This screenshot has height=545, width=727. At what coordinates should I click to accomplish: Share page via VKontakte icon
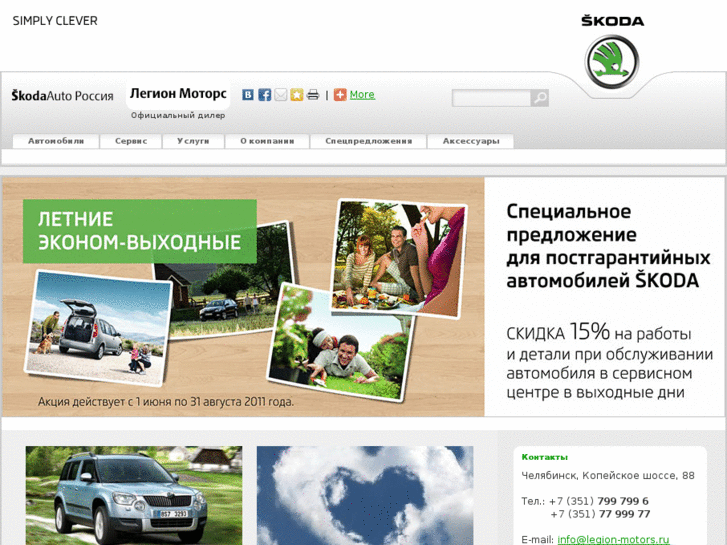coord(248,95)
